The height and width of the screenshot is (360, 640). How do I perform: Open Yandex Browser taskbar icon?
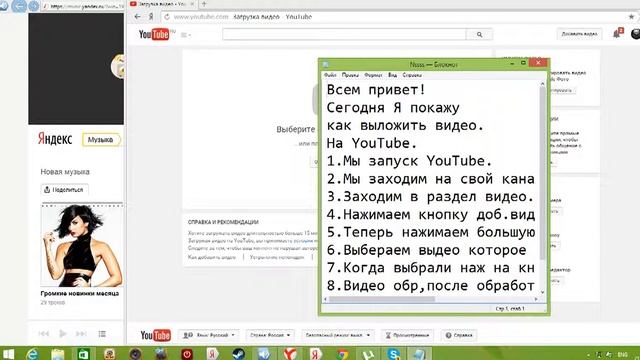click(290, 354)
